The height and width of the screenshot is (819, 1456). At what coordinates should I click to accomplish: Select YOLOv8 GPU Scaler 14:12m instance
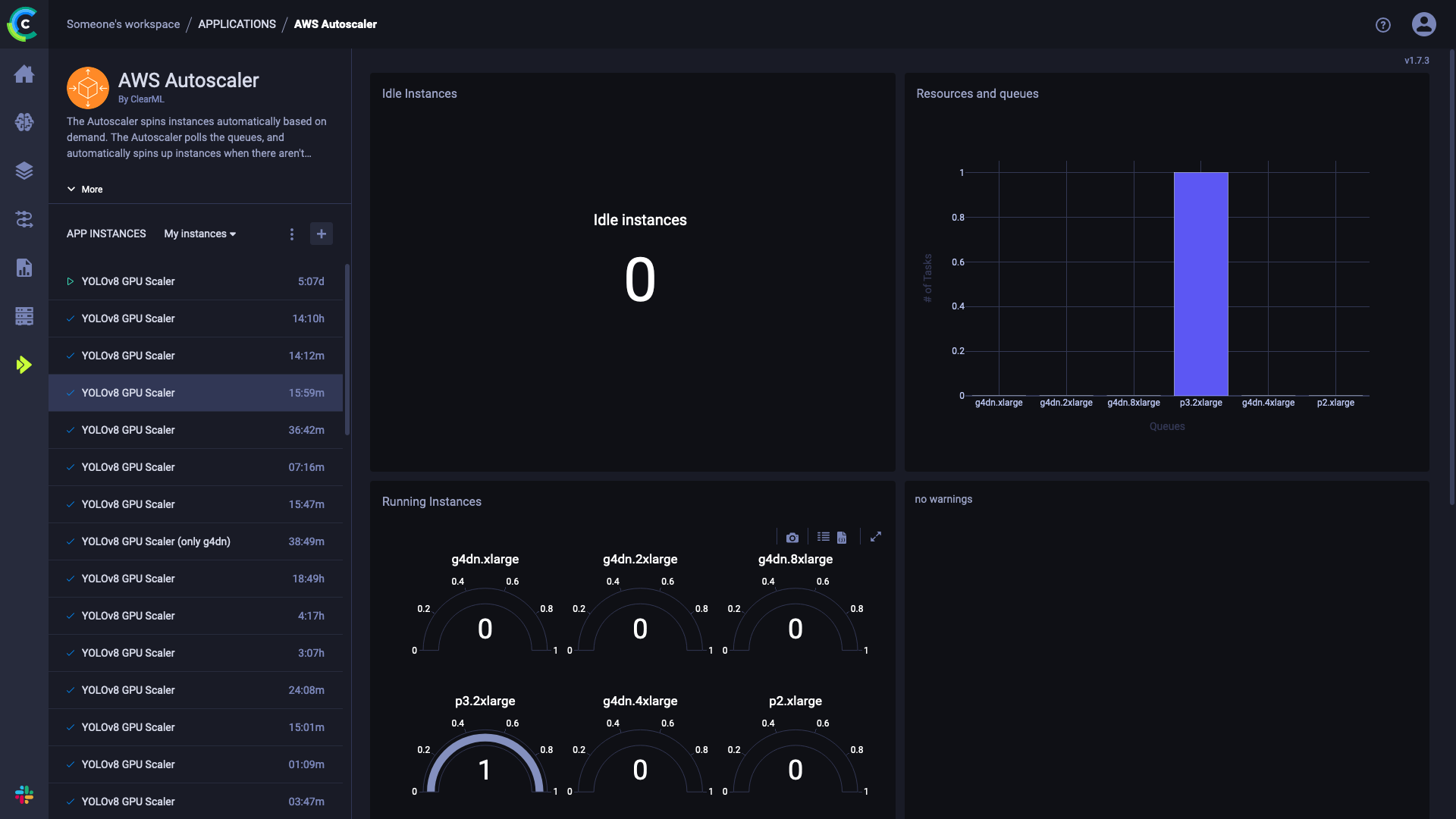coord(196,356)
